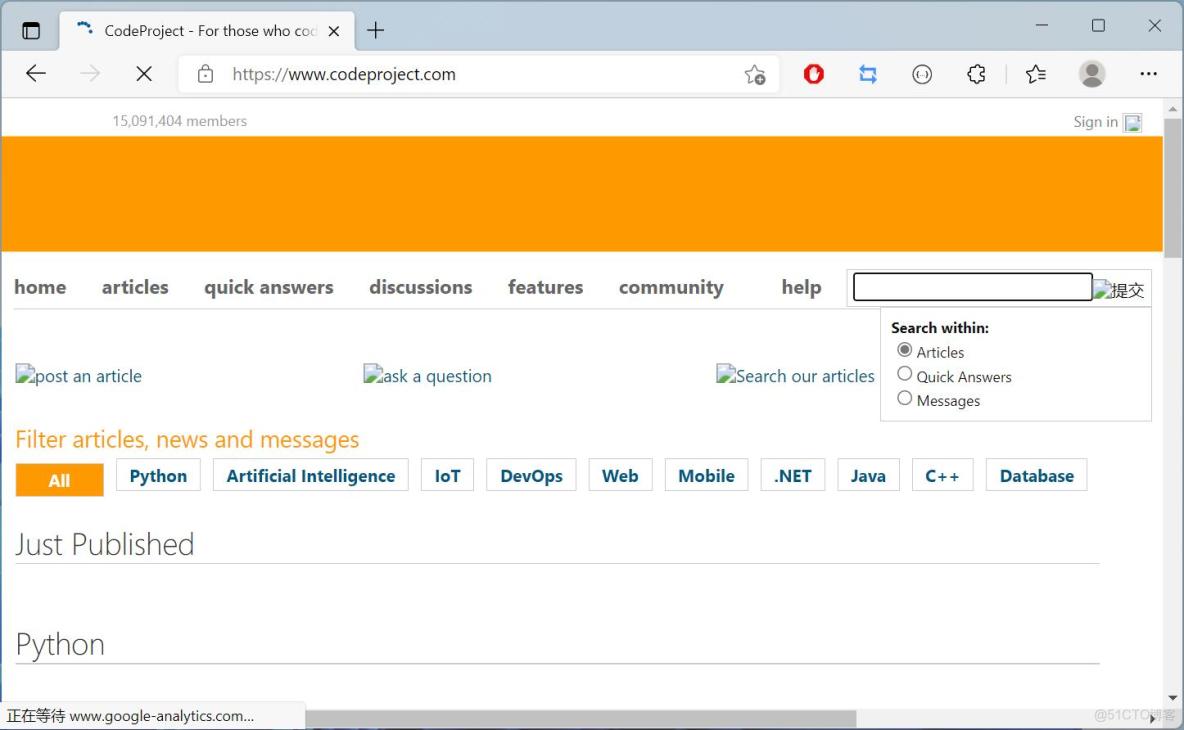Filter by Java
Viewport: 1184px width, 730px height.
point(868,475)
